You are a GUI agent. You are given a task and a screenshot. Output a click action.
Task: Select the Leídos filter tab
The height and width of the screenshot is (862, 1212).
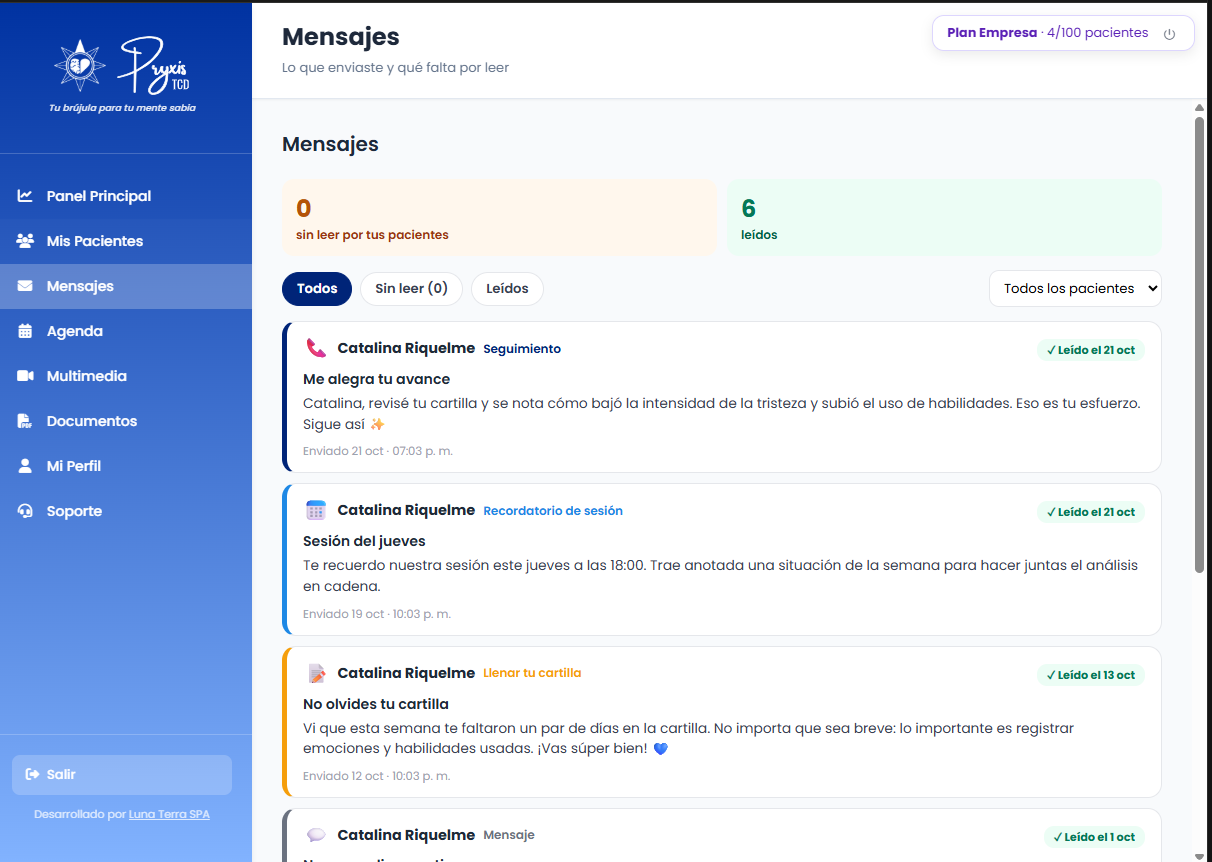click(x=507, y=289)
